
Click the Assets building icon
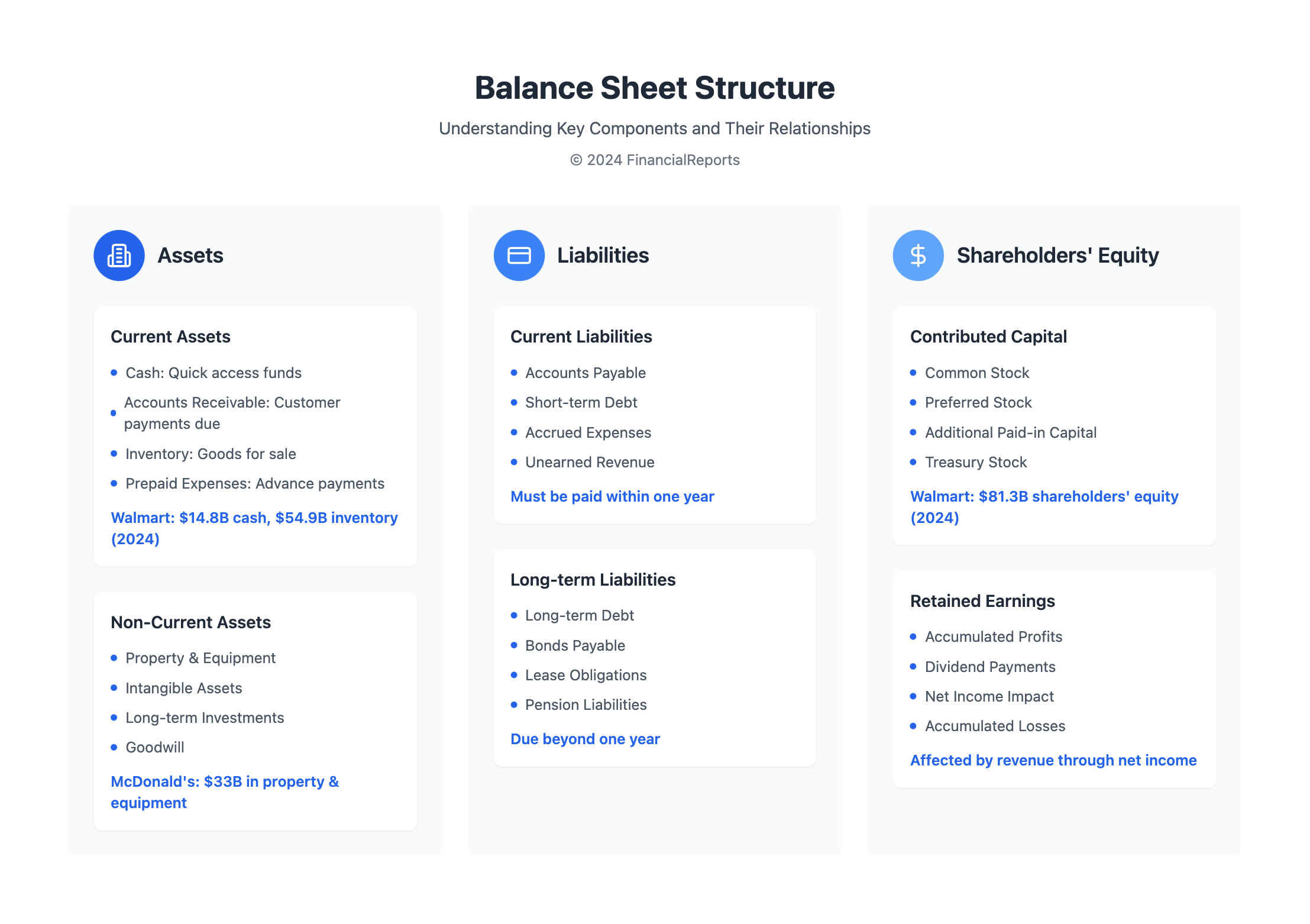119,256
